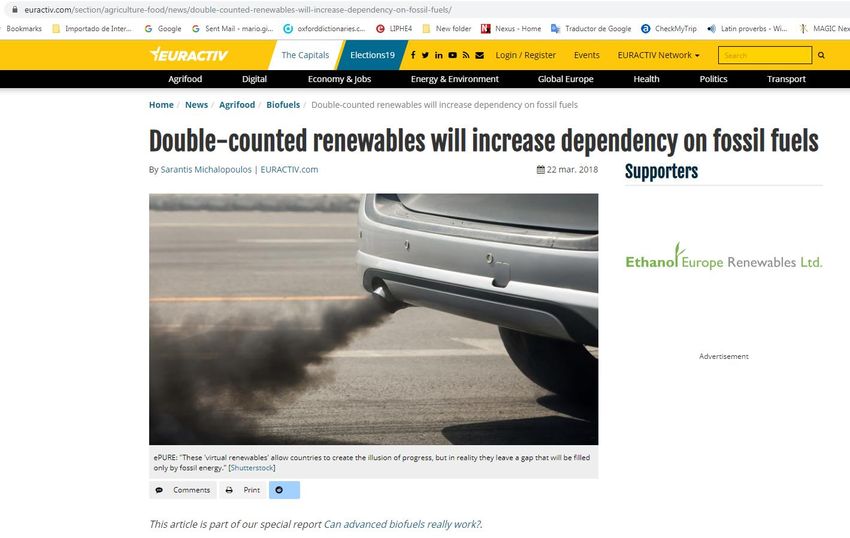Go to Home breadcrumb
Image resolution: width=850 pixels, height=538 pixels.
(x=161, y=105)
